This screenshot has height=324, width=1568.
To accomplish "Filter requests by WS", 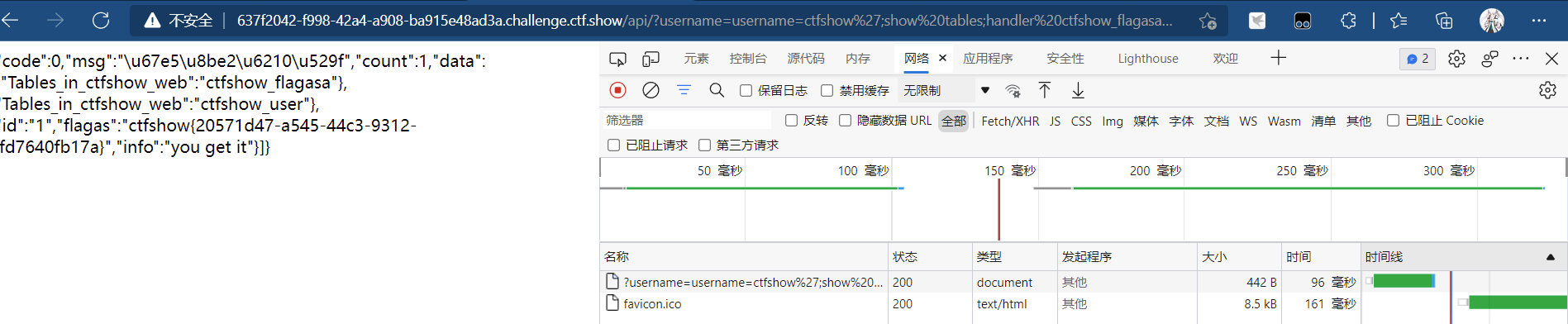I will tap(1248, 121).
